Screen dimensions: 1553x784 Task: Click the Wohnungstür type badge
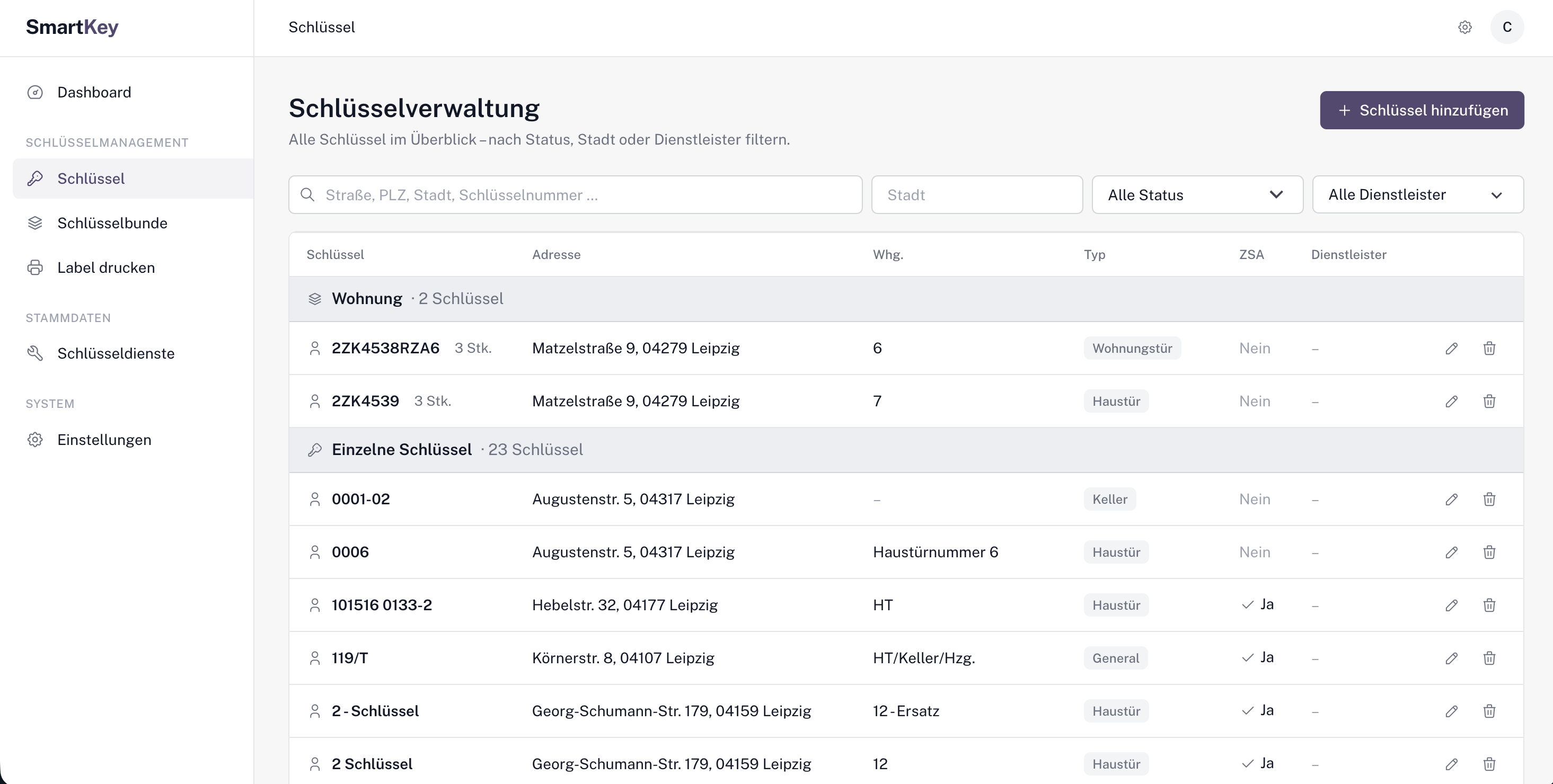pos(1132,349)
